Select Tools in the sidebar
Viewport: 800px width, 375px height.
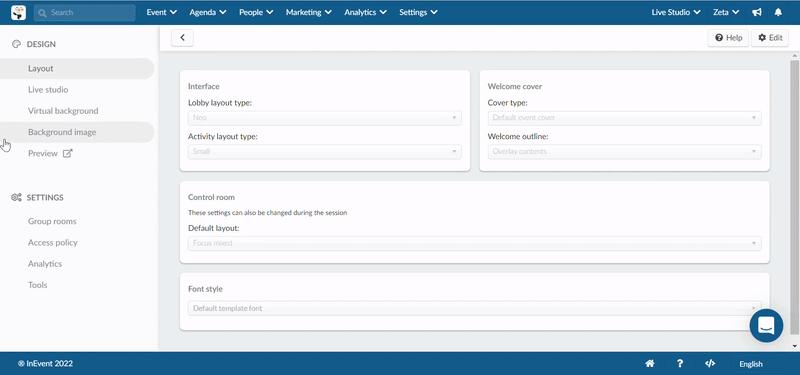coord(38,285)
